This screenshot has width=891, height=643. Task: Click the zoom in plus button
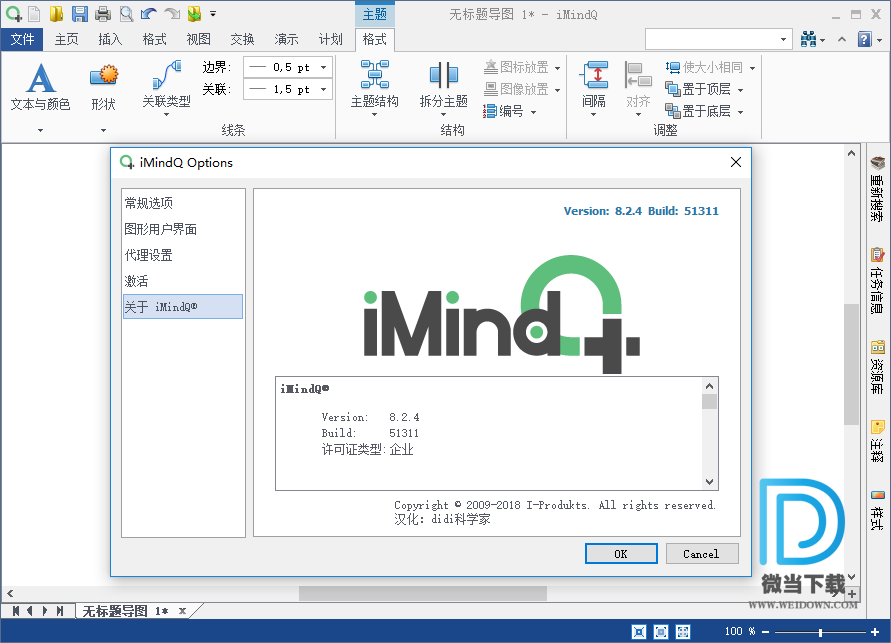(x=875, y=632)
